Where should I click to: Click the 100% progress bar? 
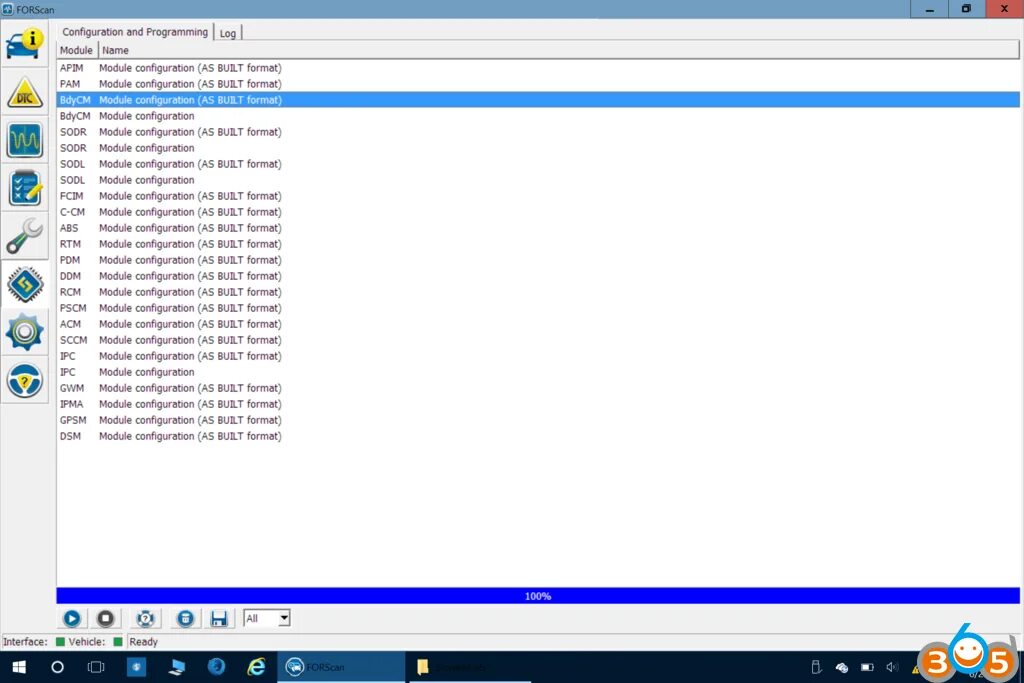tap(538, 596)
